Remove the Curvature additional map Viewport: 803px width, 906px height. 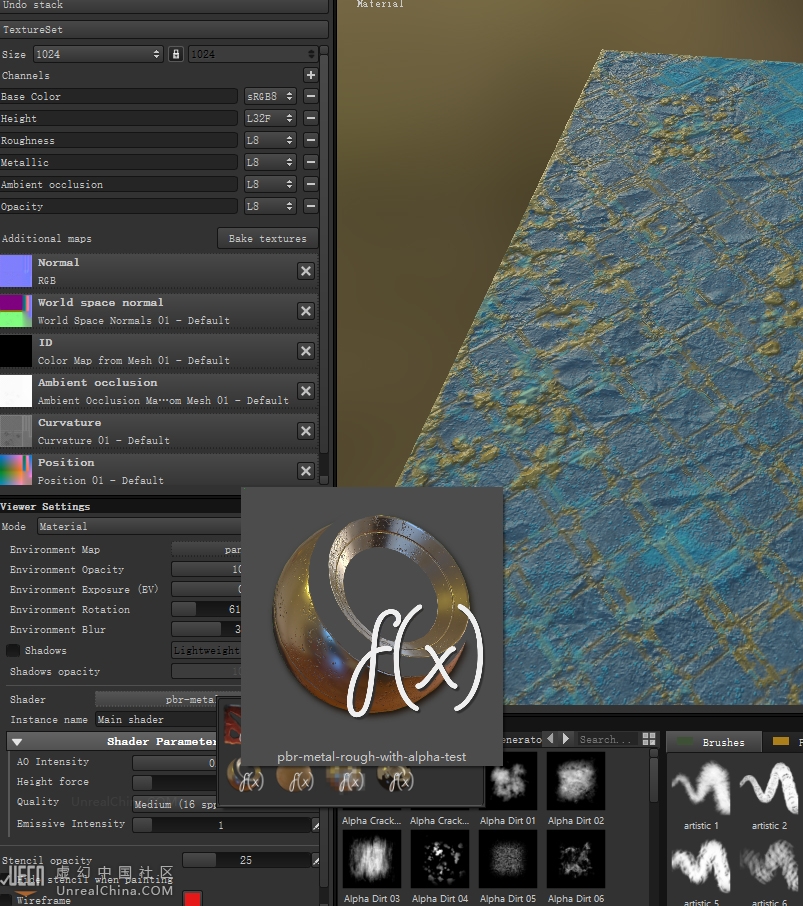point(306,431)
